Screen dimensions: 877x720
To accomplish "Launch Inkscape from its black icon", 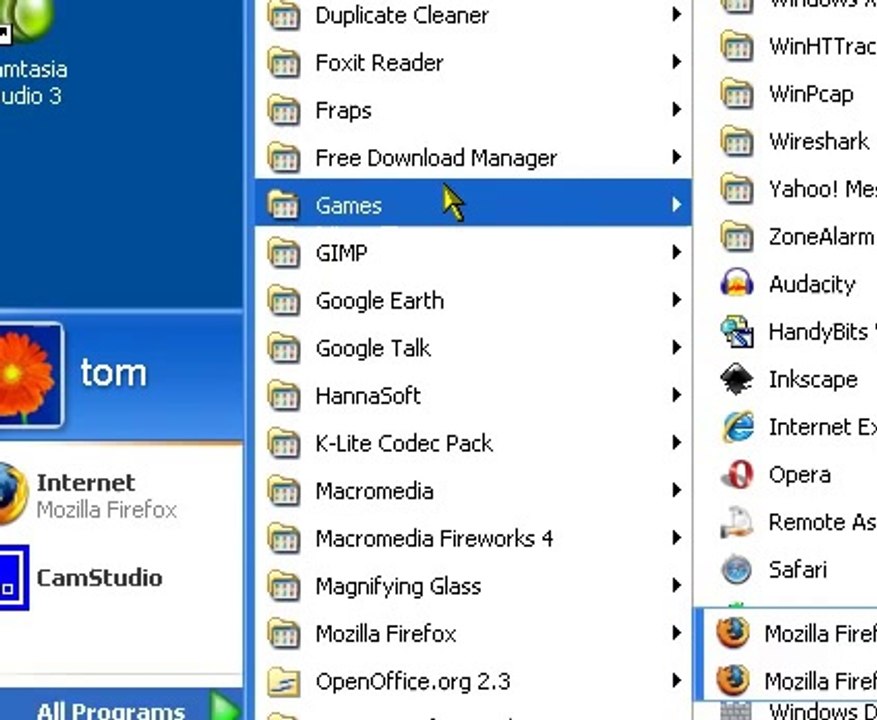I will 737,379.
